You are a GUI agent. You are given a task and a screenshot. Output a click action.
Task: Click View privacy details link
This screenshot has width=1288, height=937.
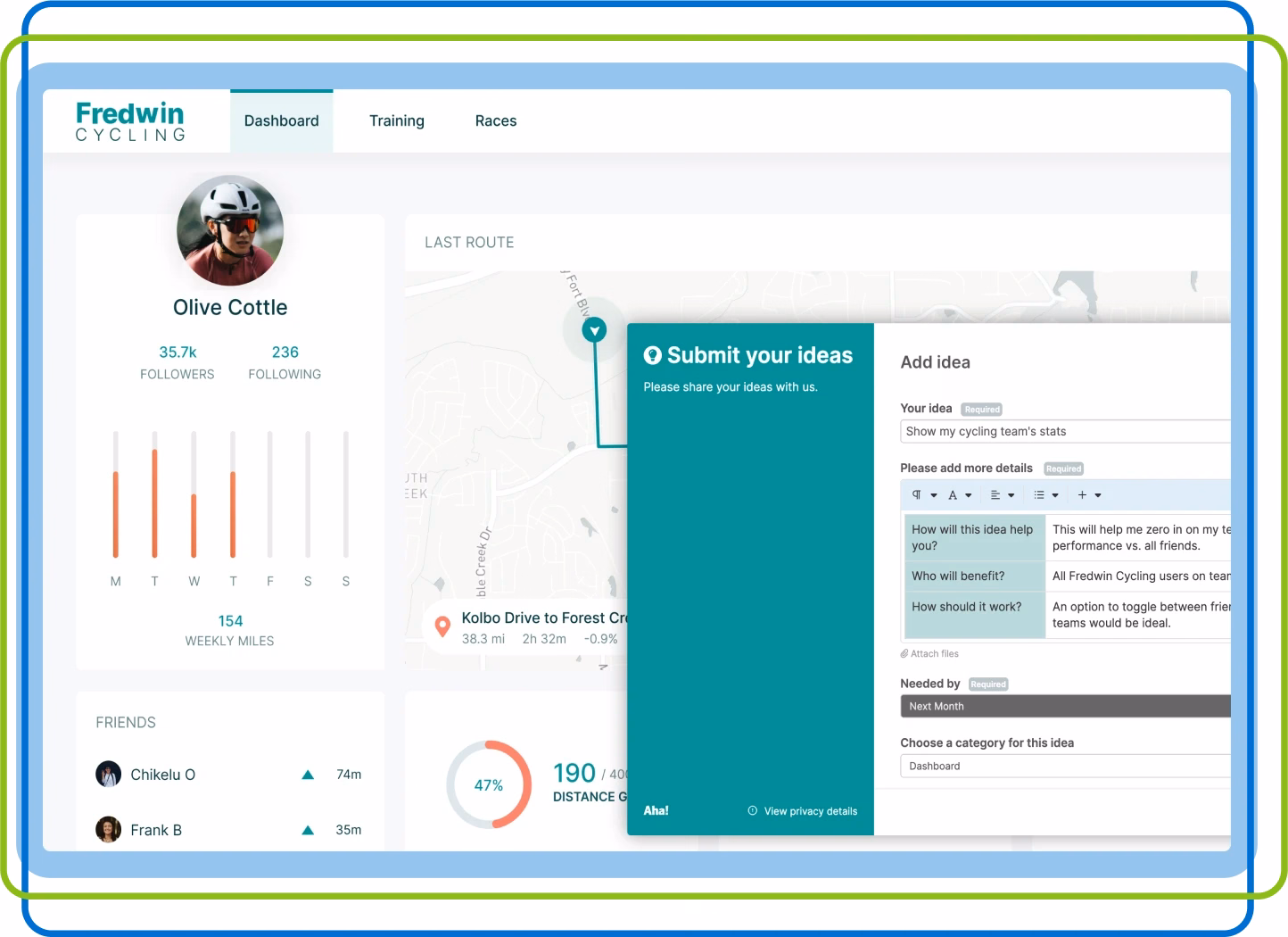(810, 811)
